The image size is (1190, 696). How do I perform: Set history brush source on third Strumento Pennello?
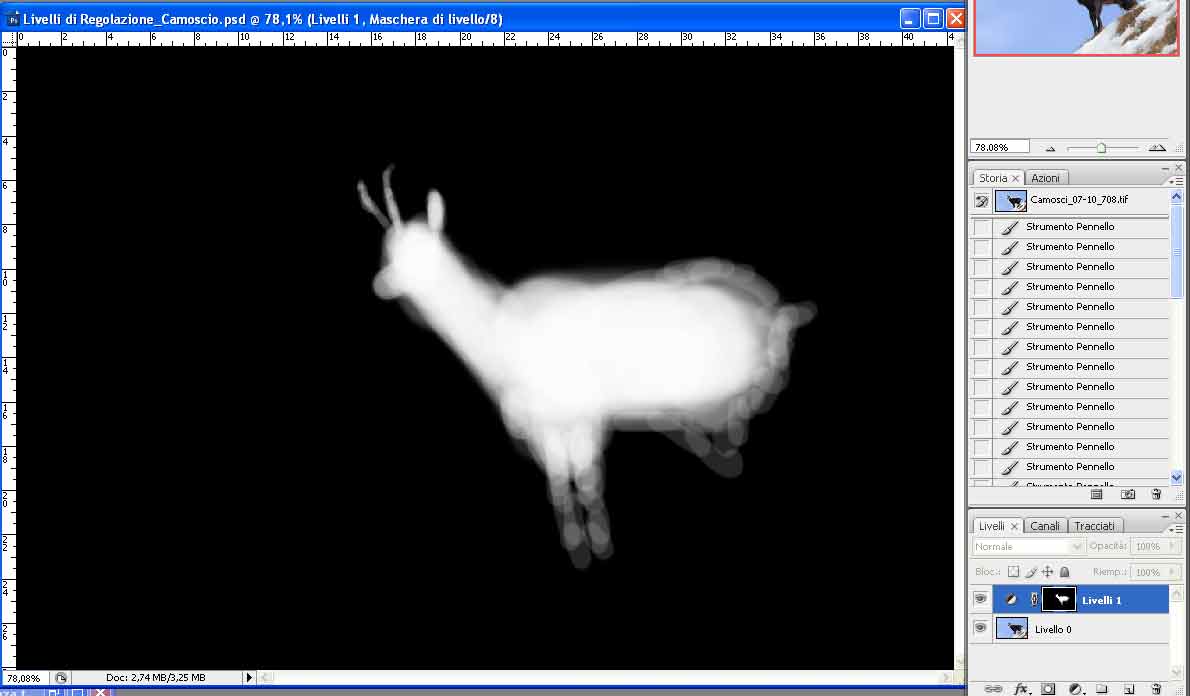coord(982,266)
